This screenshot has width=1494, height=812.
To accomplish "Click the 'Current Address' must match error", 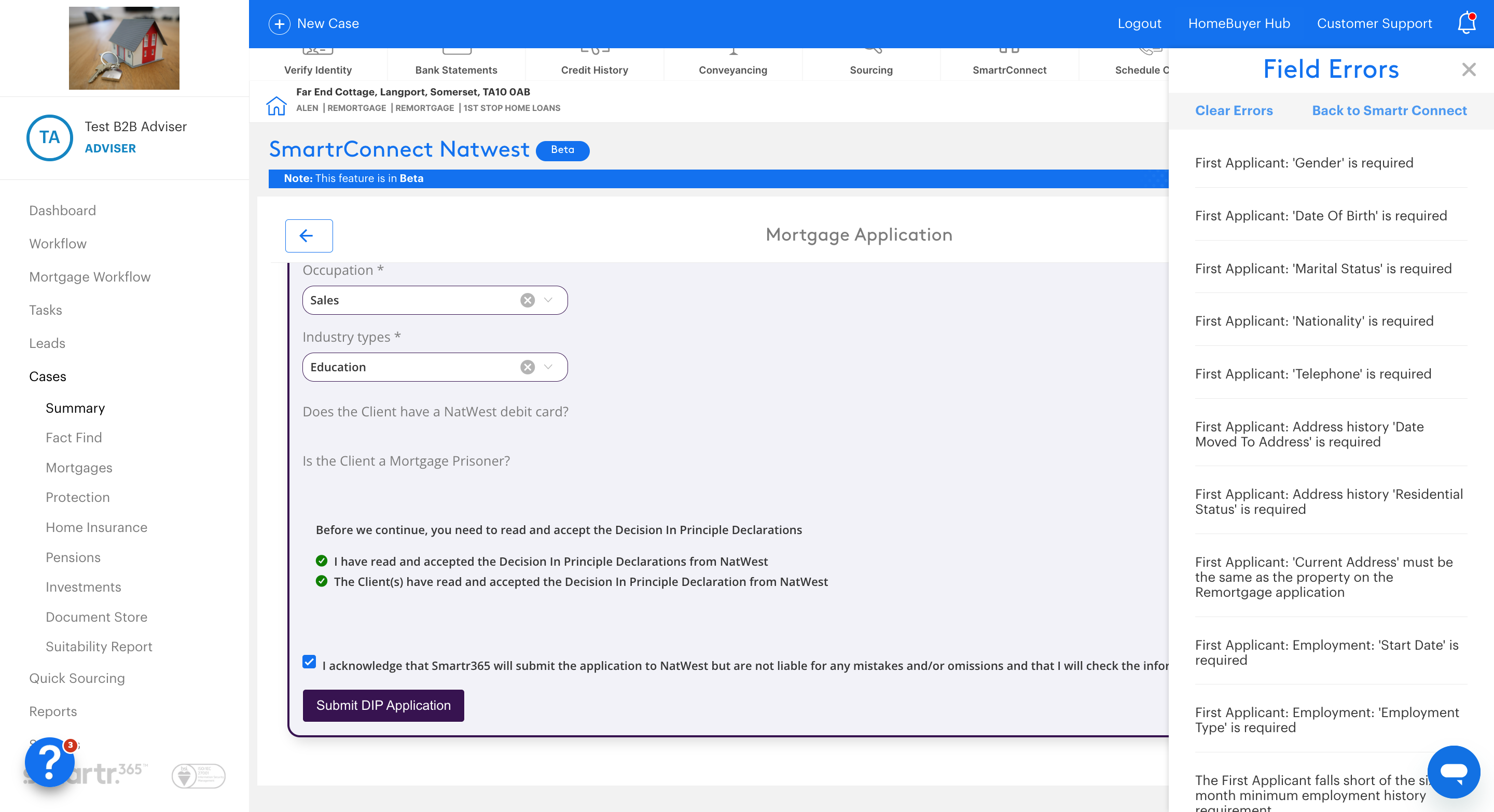I will click(1324, 577).
